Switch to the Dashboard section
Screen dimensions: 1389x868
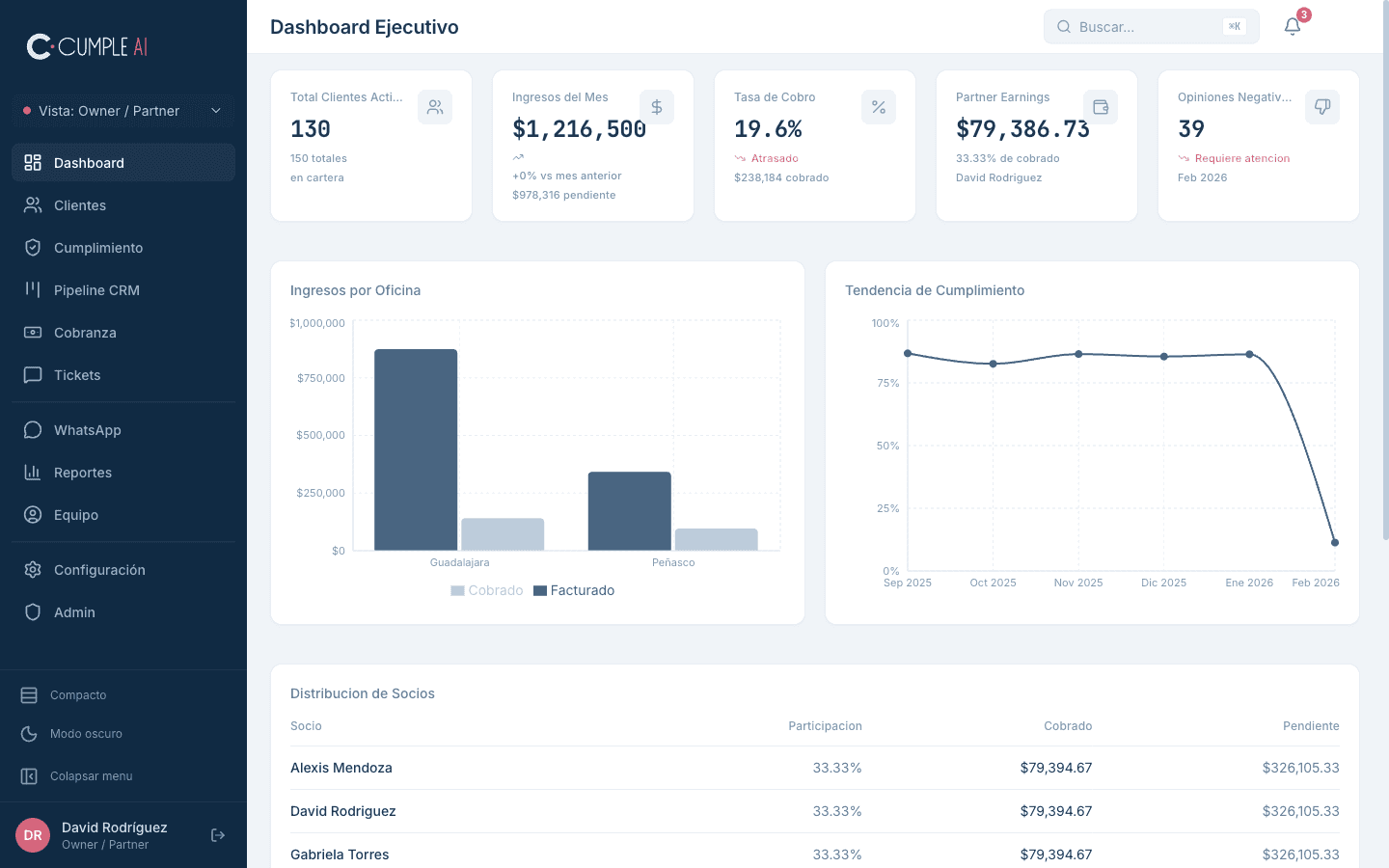(90, 162)
